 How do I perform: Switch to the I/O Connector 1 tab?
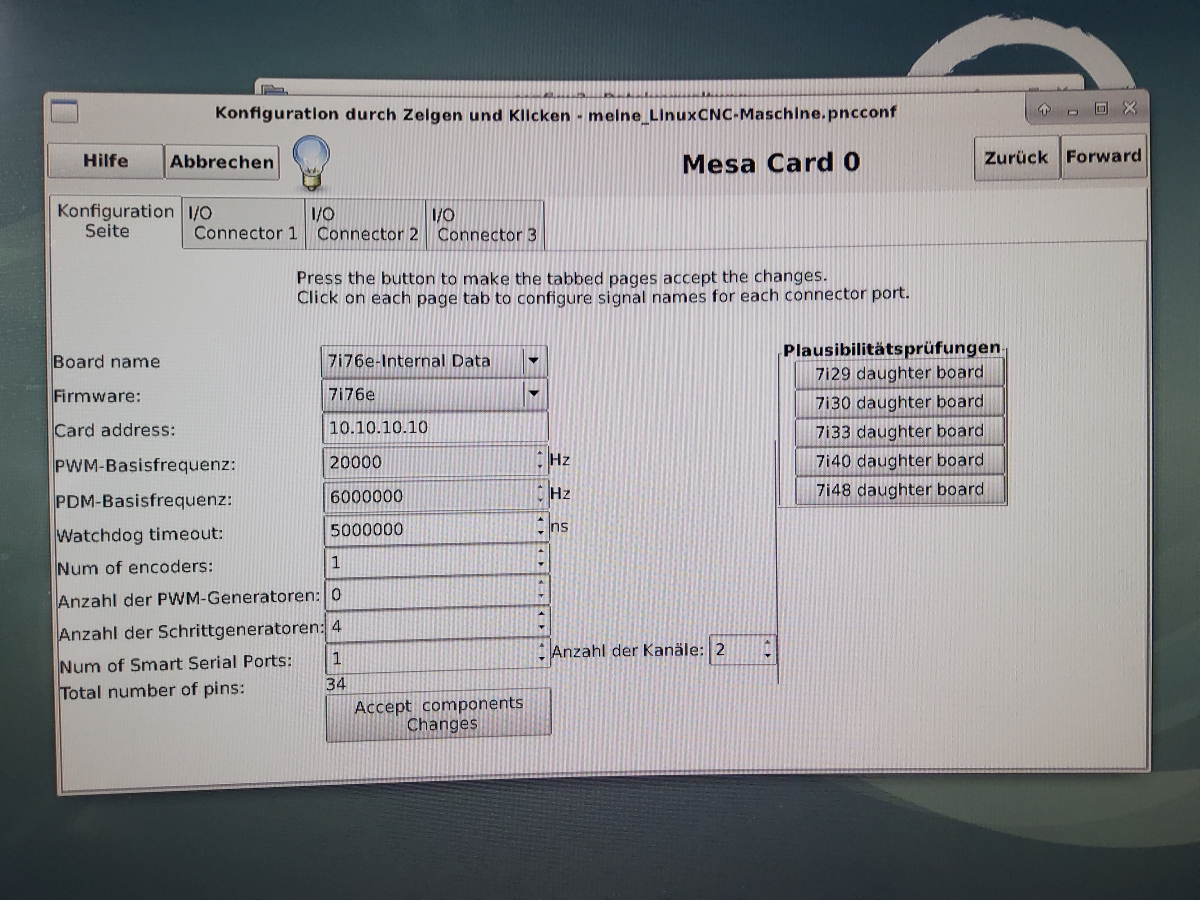pyautogui.click(x=243, y=223)
